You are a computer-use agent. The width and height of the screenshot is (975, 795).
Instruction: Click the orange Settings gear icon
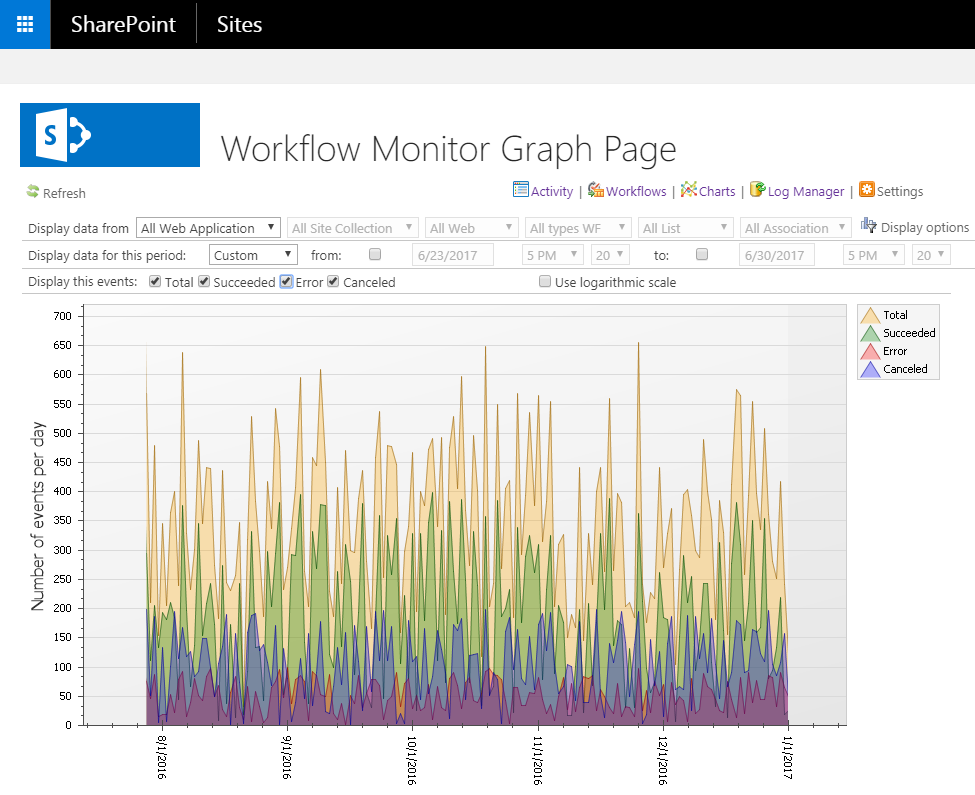click(866, 190)
